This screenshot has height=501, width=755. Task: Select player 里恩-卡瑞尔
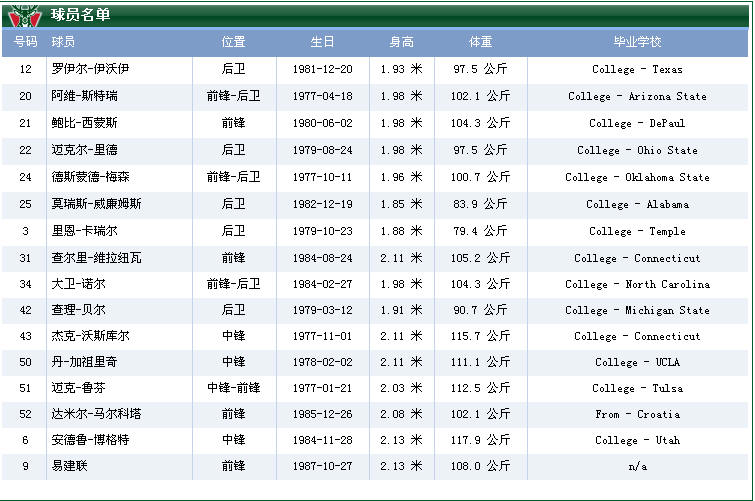point(84,231)
